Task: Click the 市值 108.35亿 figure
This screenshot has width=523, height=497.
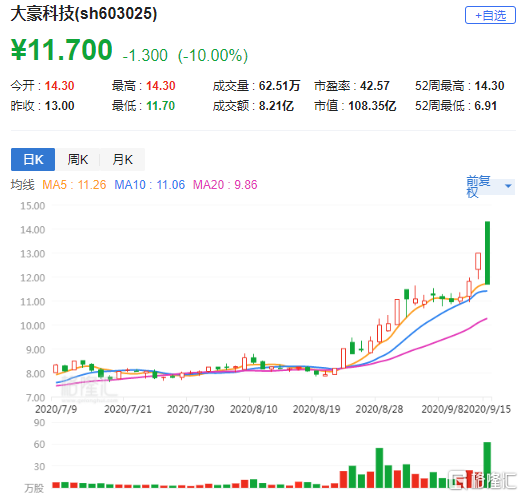Action: click(372, 106)
